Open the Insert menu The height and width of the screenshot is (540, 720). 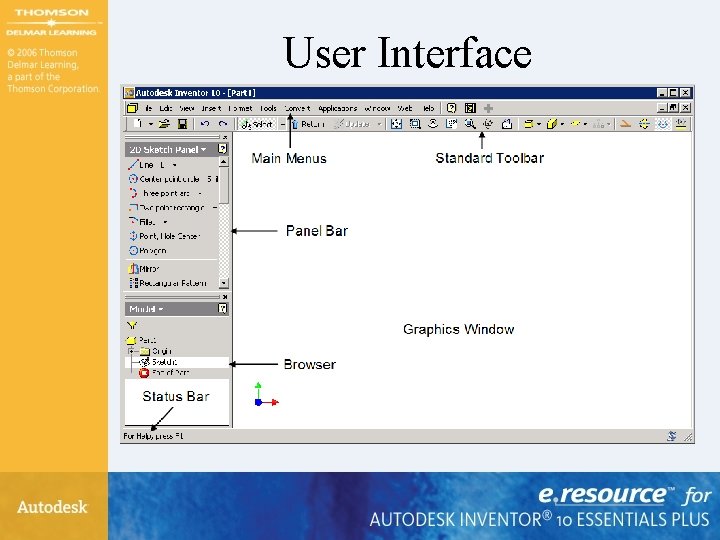[211, 108]
